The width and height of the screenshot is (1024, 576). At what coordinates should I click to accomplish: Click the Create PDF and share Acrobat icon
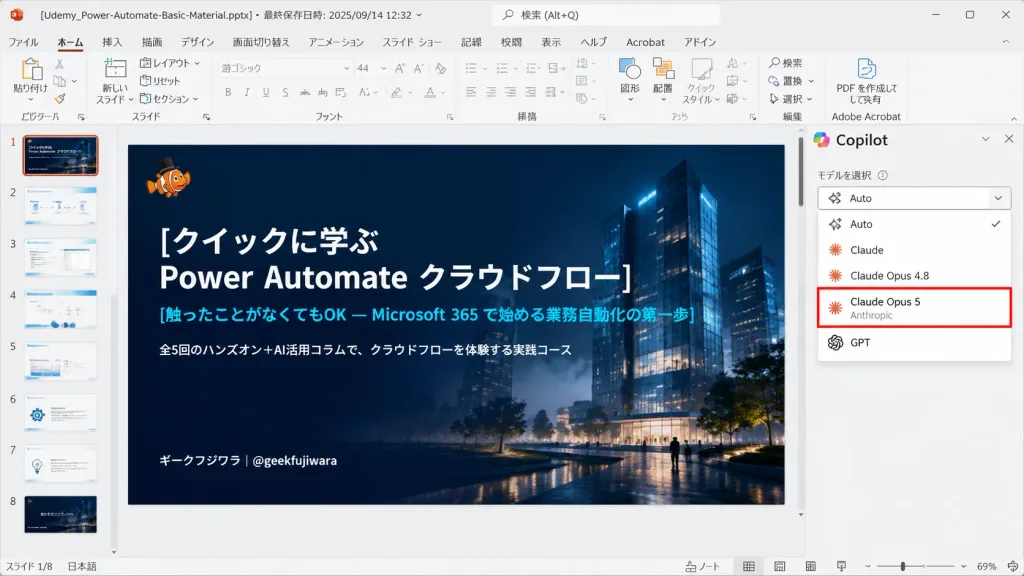(x=866, y=68)
